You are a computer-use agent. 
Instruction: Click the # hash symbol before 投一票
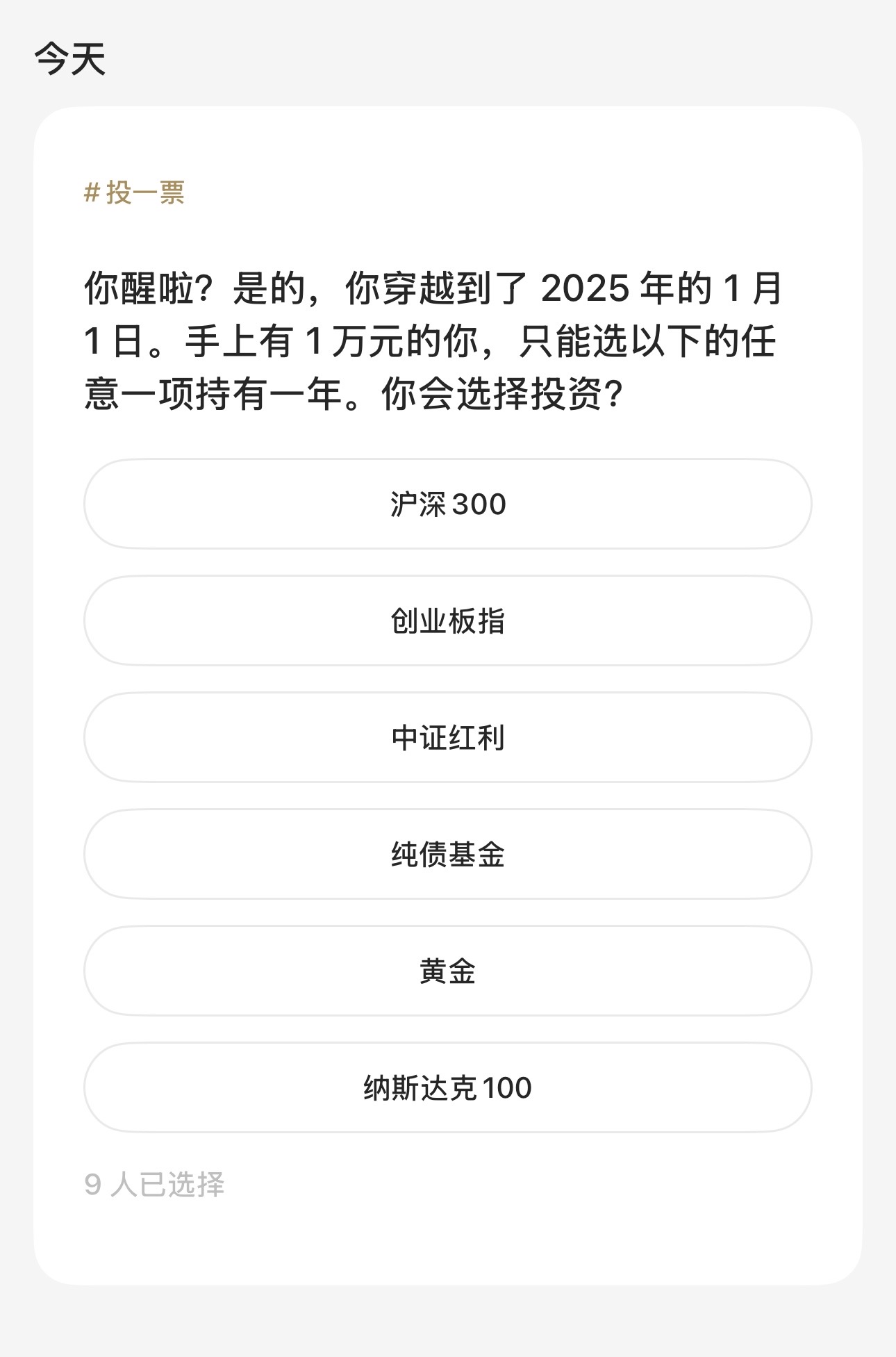(92, 192)
